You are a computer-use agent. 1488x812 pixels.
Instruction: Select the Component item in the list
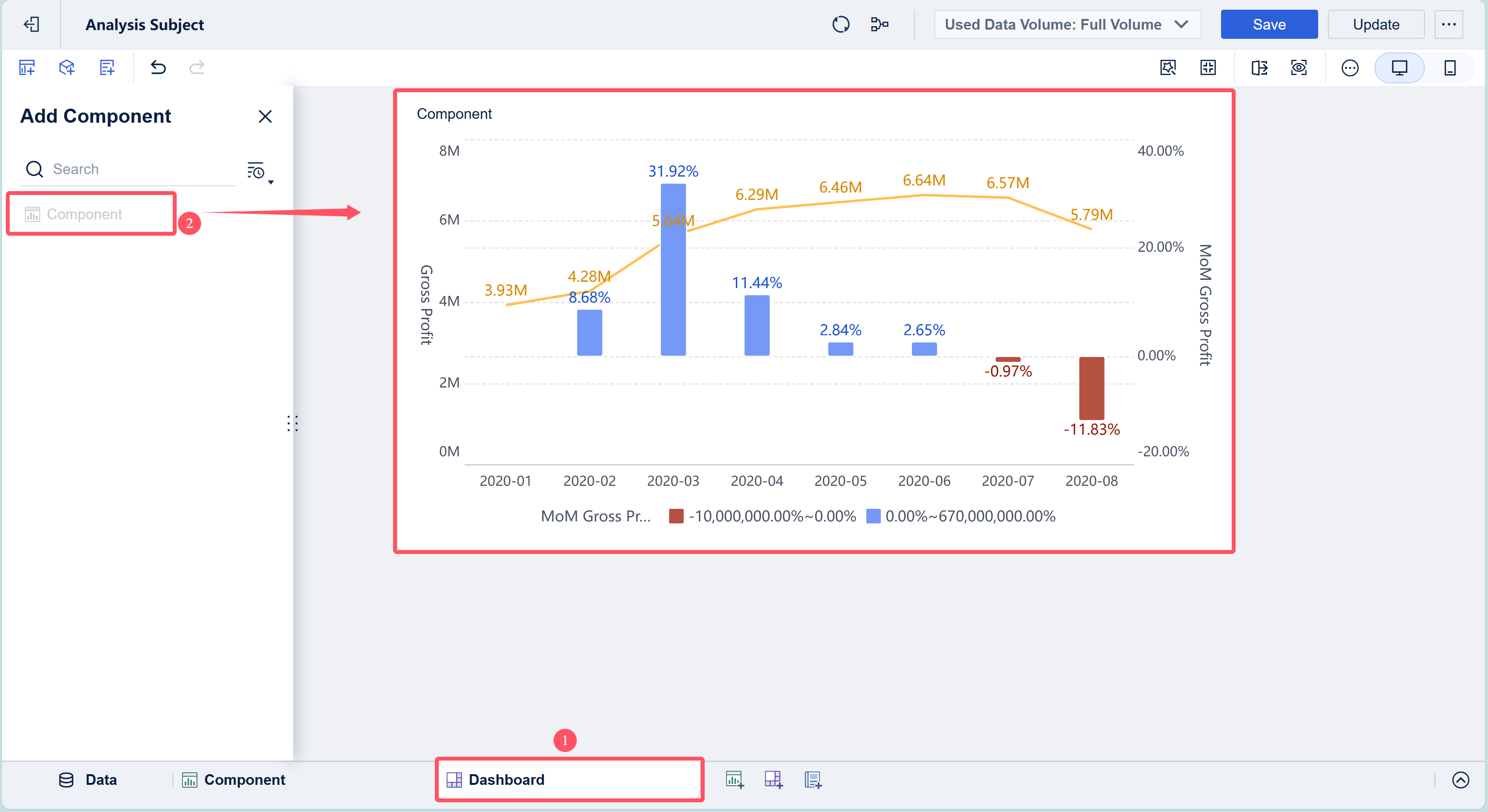[x=91, y=214]
